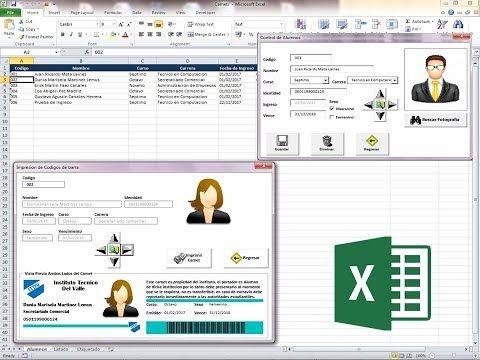Click the left arrow in barcode form navigator
Screen dimensions: 480x360
point(101,250)
